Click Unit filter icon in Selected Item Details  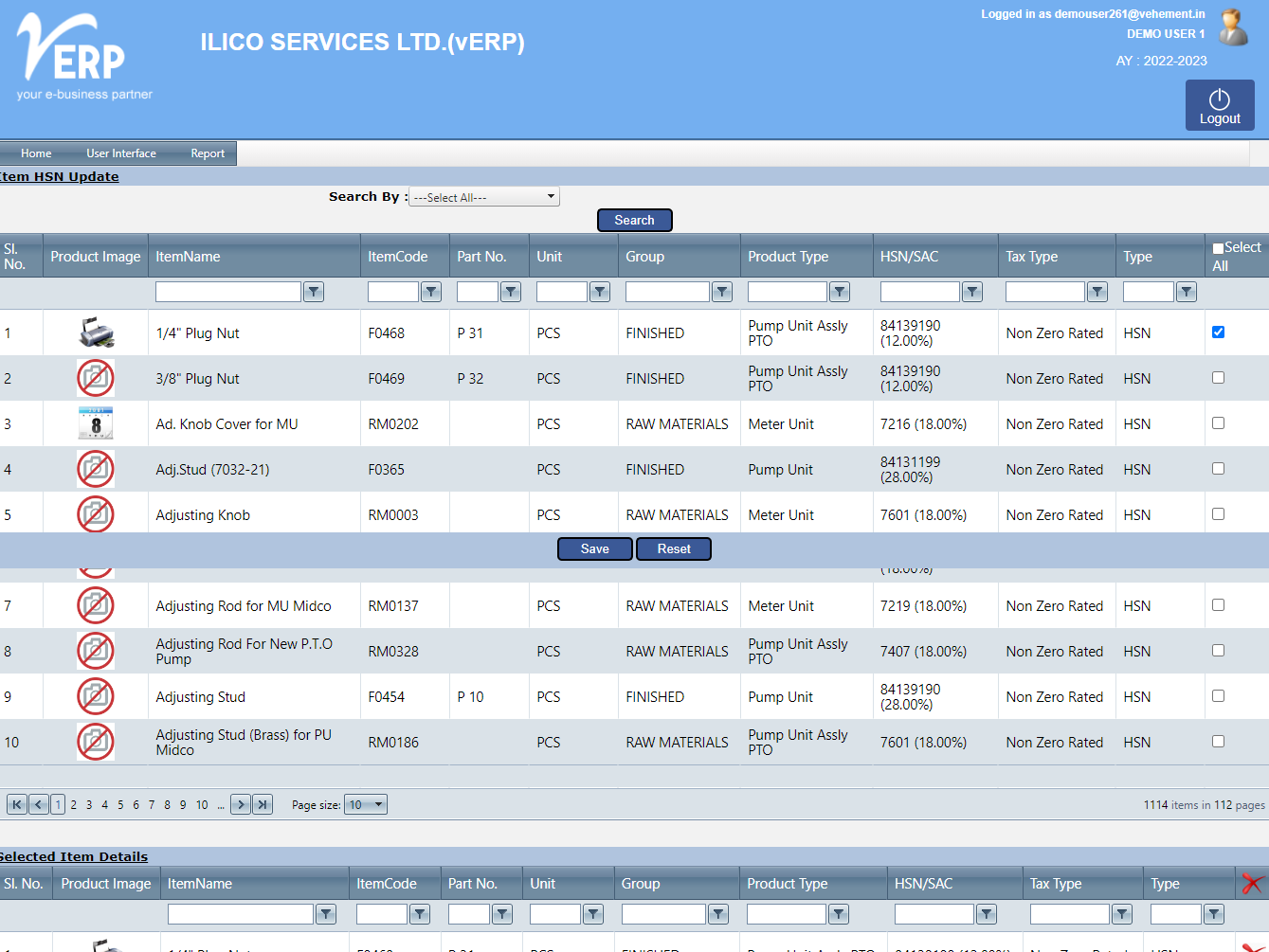(593, 914)
